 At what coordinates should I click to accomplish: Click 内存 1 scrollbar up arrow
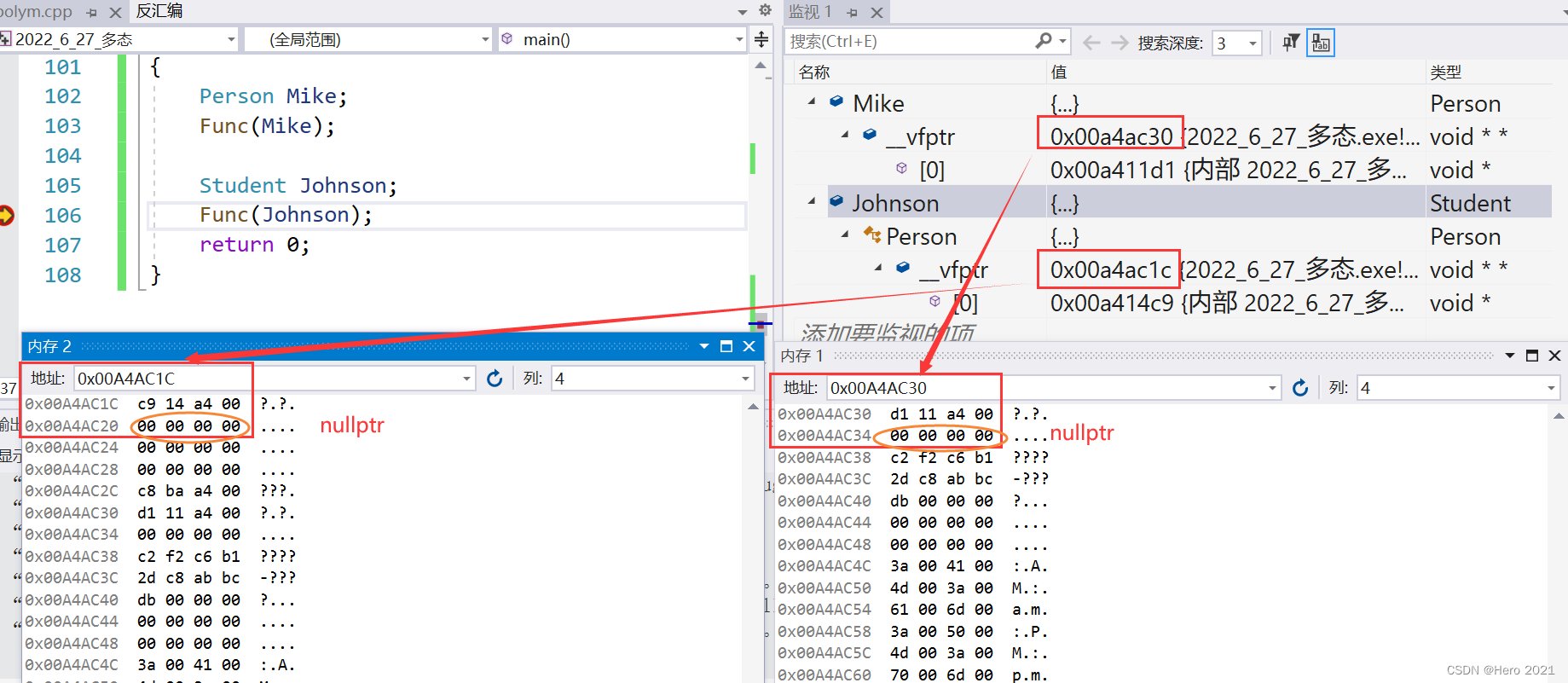(1559, 416)
